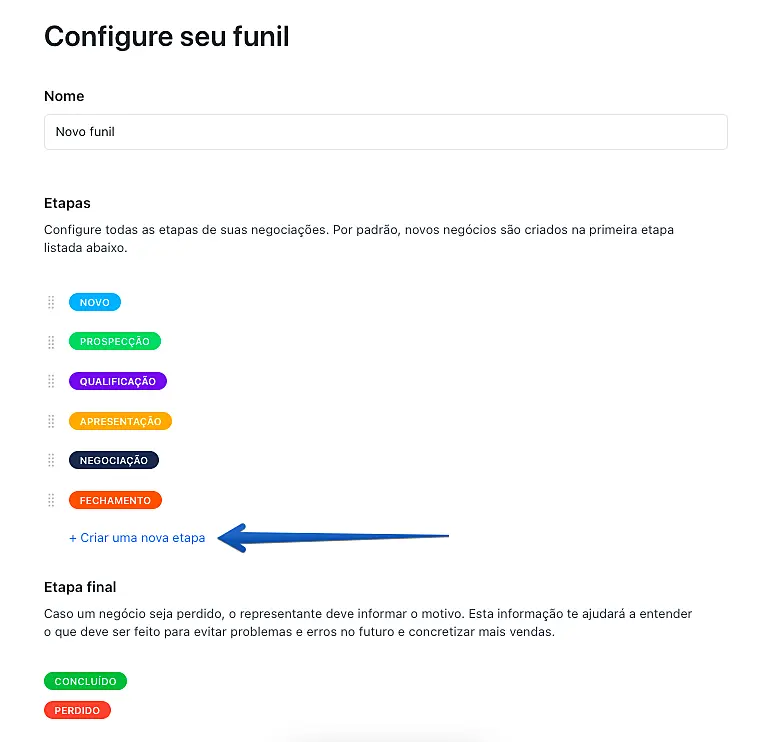This screenshot has height=742, width=776.
Task: Click the orange APRESENTAÇÃO stage tag
Action: (120, 421)
